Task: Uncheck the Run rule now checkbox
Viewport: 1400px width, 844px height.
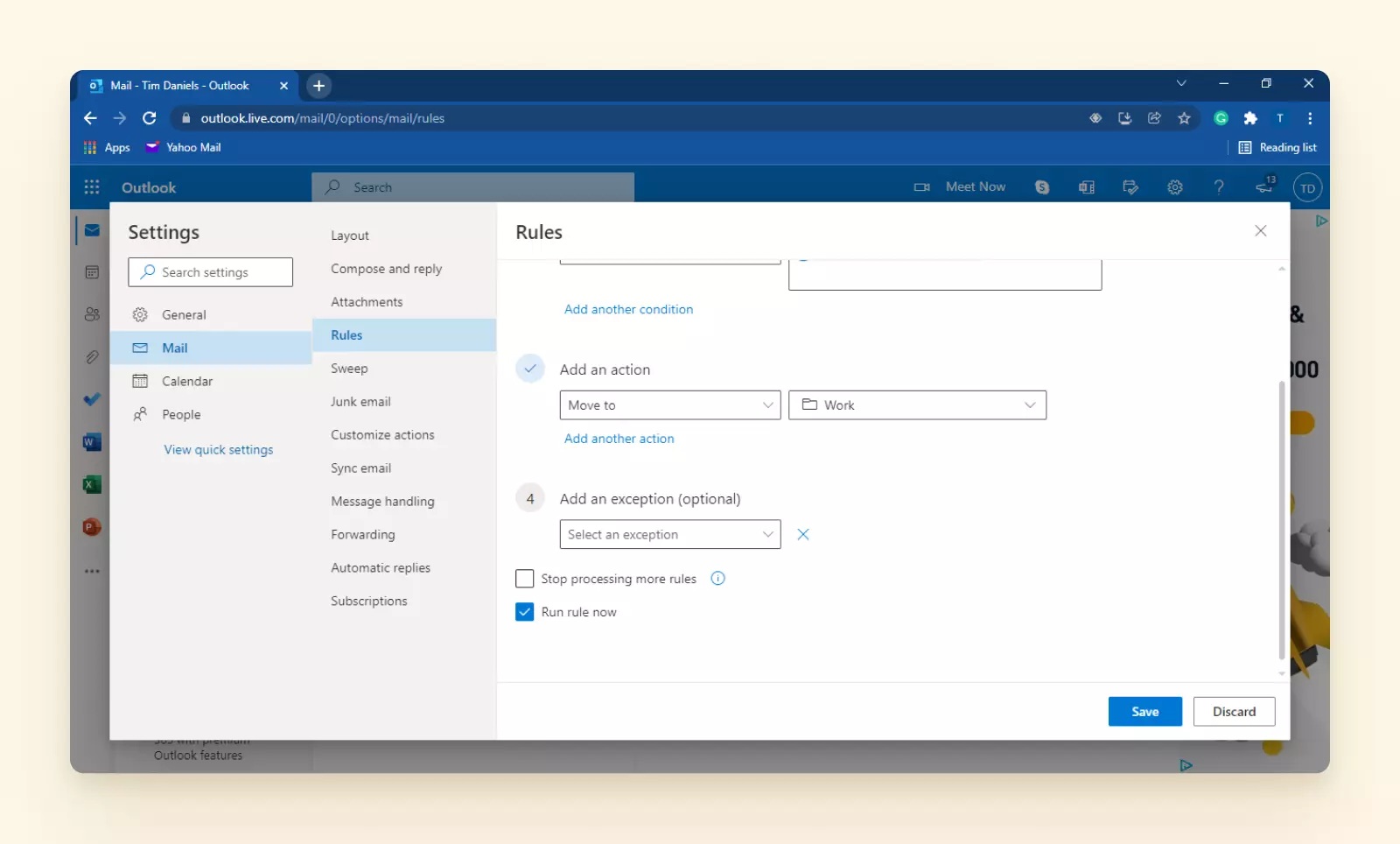Action: (x=525, y=612)
